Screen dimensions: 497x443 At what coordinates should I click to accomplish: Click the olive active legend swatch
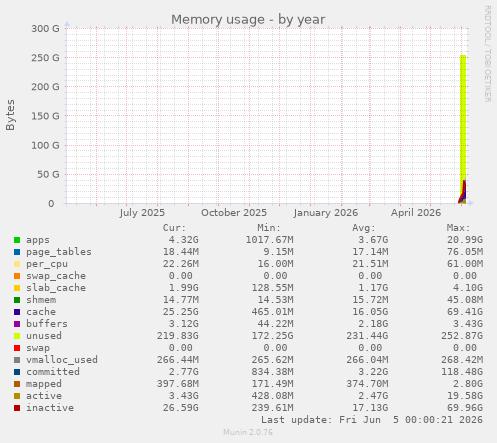click(17, 396)
